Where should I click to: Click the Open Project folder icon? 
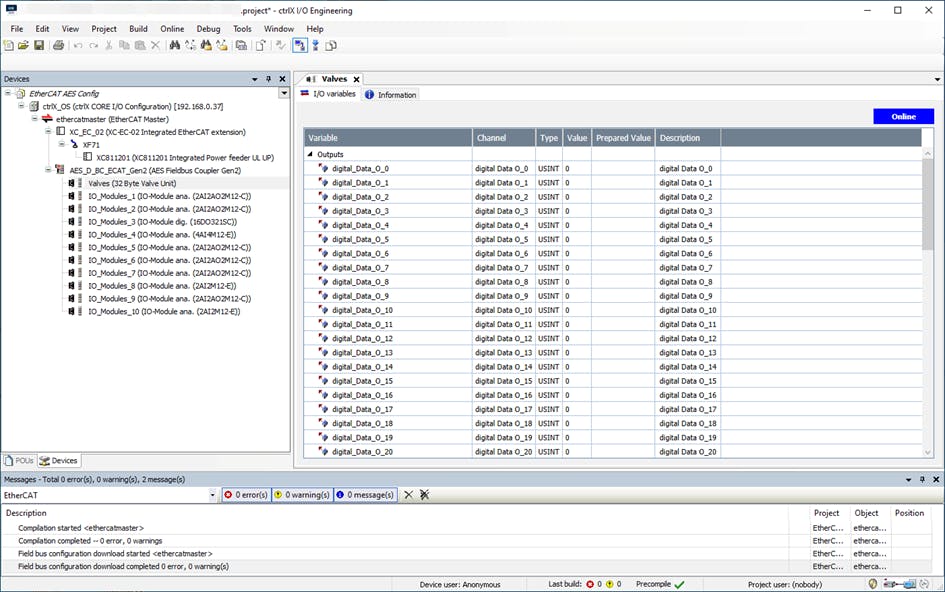24,45
